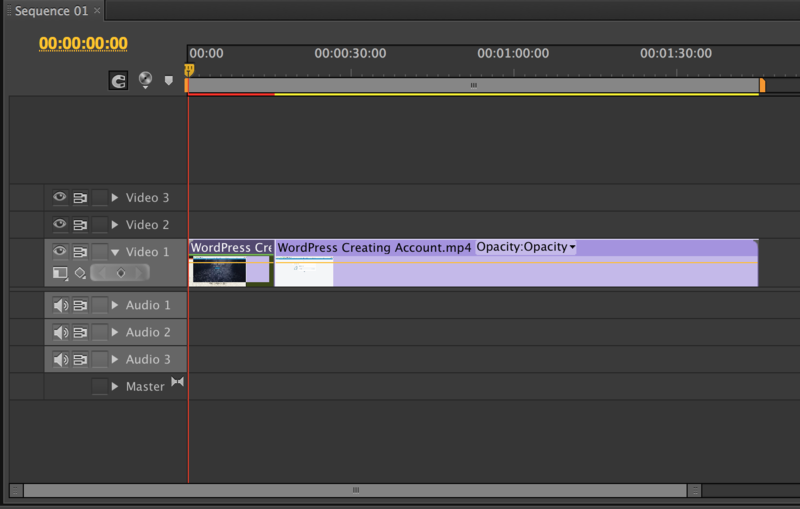Click the 00:00:00:00 timecode display

(83, 43)
